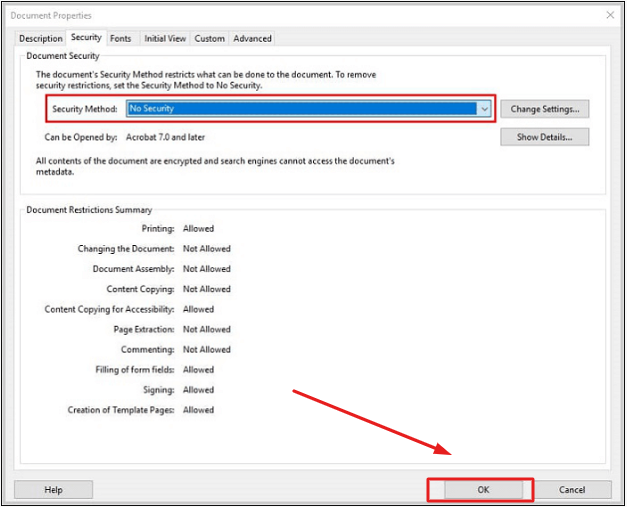Expand the Security Method dropdown arrow
The image size is (627, 507).
pyautogui.click(x=484, y=109)
